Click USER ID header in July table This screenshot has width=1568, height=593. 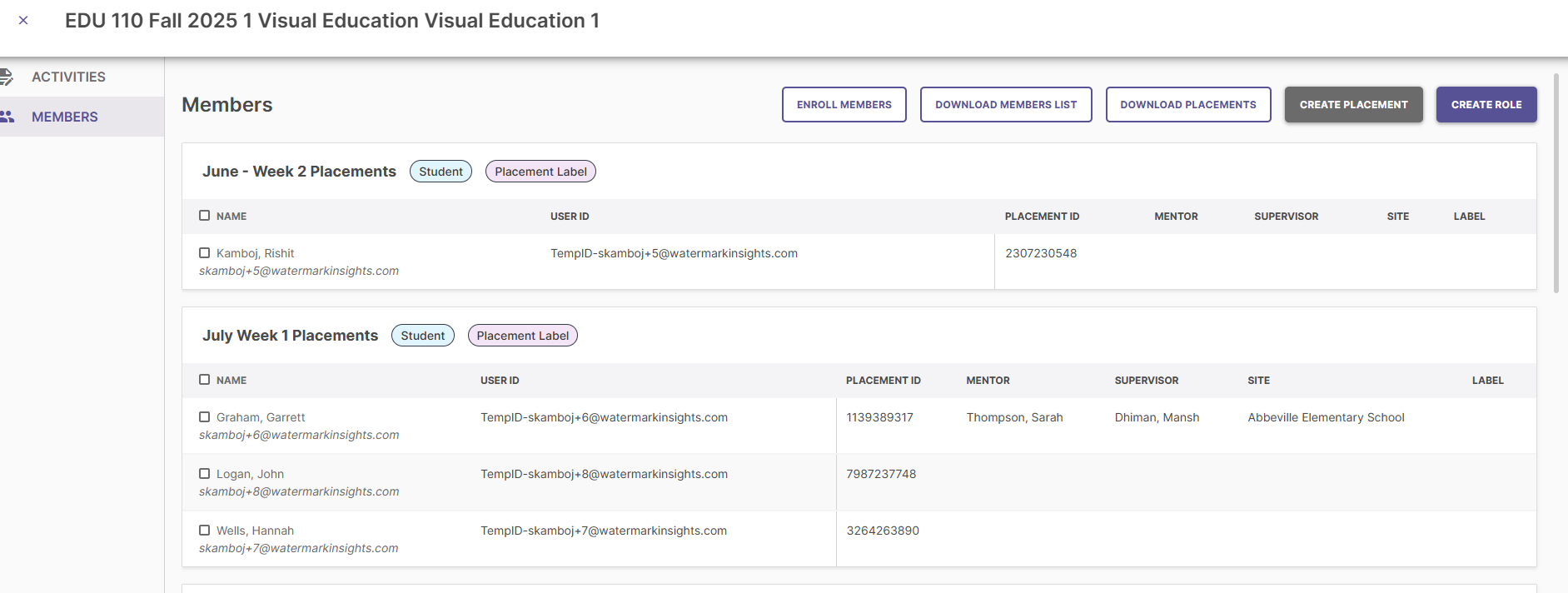tap(500, 381)
